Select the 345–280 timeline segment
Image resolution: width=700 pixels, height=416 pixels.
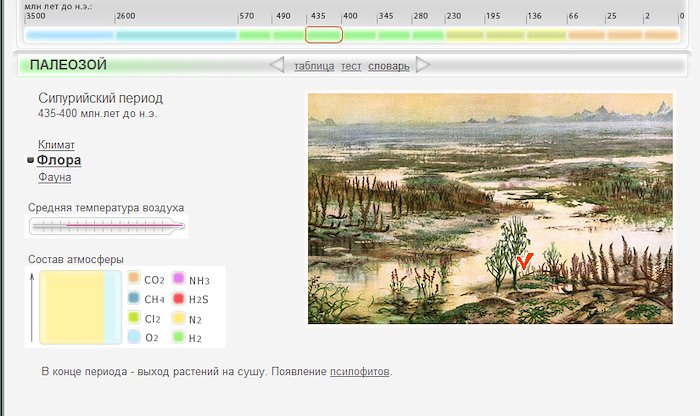tap(394, 35)
